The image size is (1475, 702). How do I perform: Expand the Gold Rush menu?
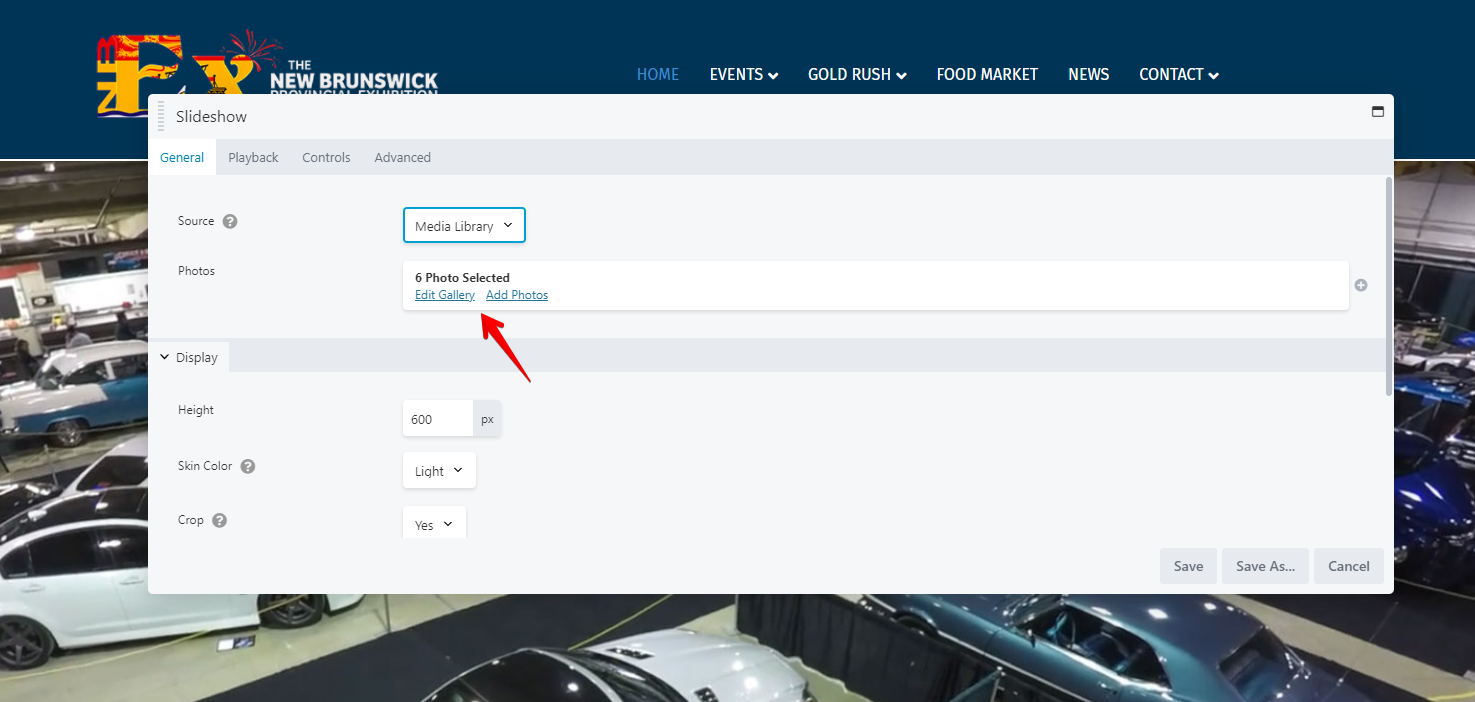click(857, 74)
